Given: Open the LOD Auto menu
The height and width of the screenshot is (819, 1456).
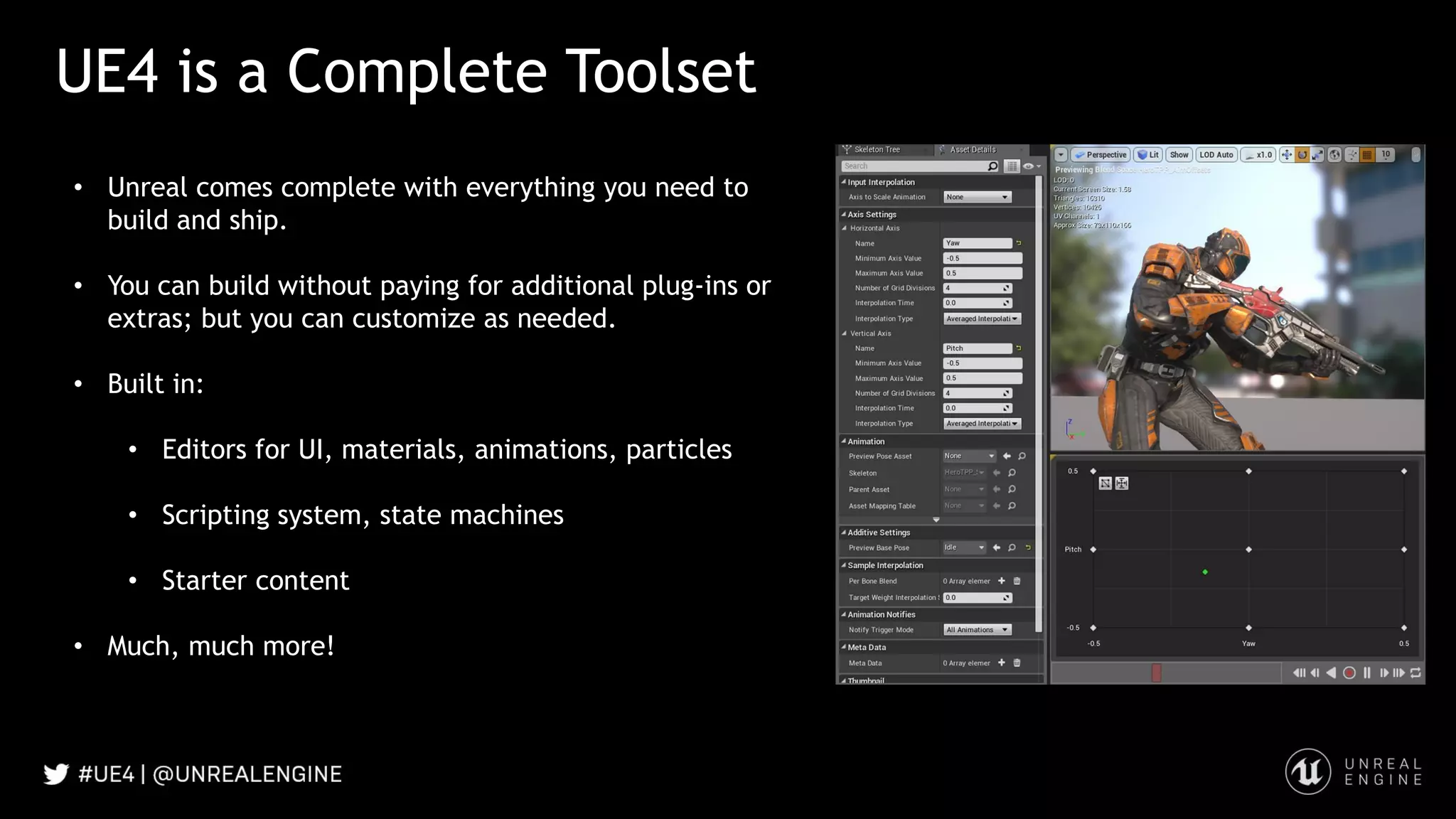Looking at the screenshot, I should click(1216, 155).
